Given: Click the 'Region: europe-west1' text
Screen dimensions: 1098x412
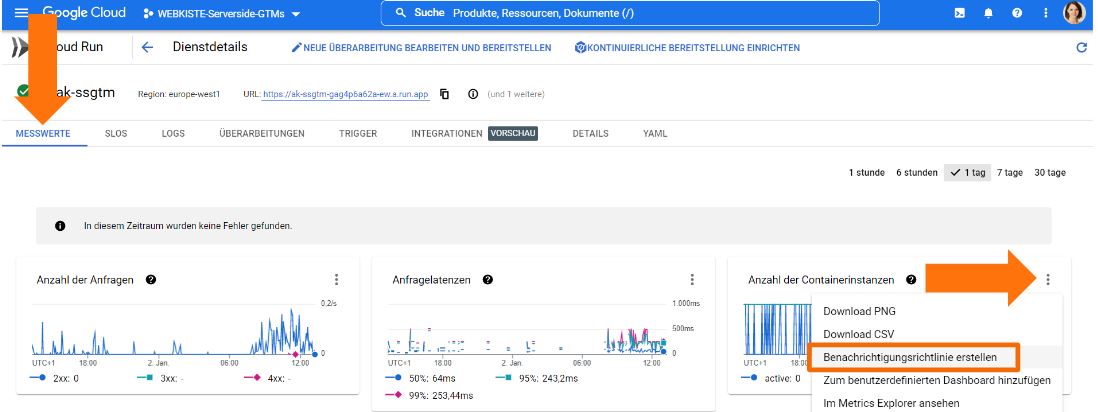Looking at the screenshot, I should tap(178, 94).
